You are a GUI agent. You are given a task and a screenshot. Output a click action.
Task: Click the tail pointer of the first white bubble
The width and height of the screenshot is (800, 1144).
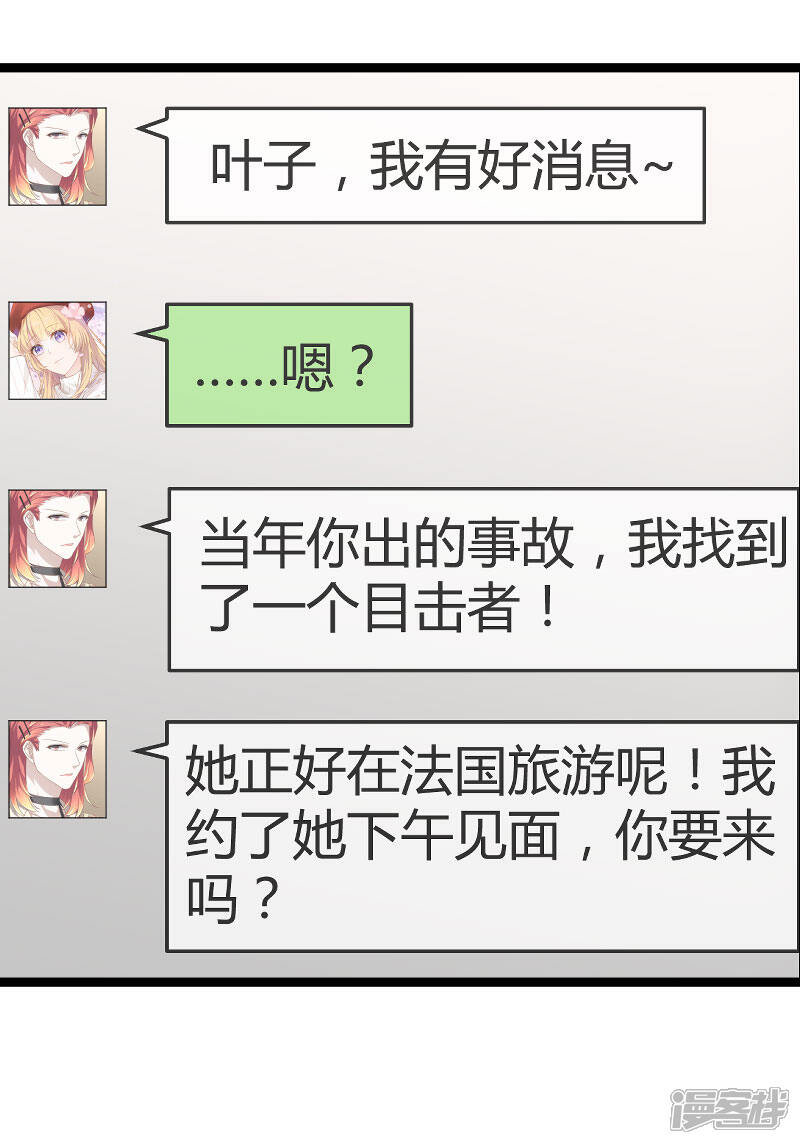(x=152, y=129)
